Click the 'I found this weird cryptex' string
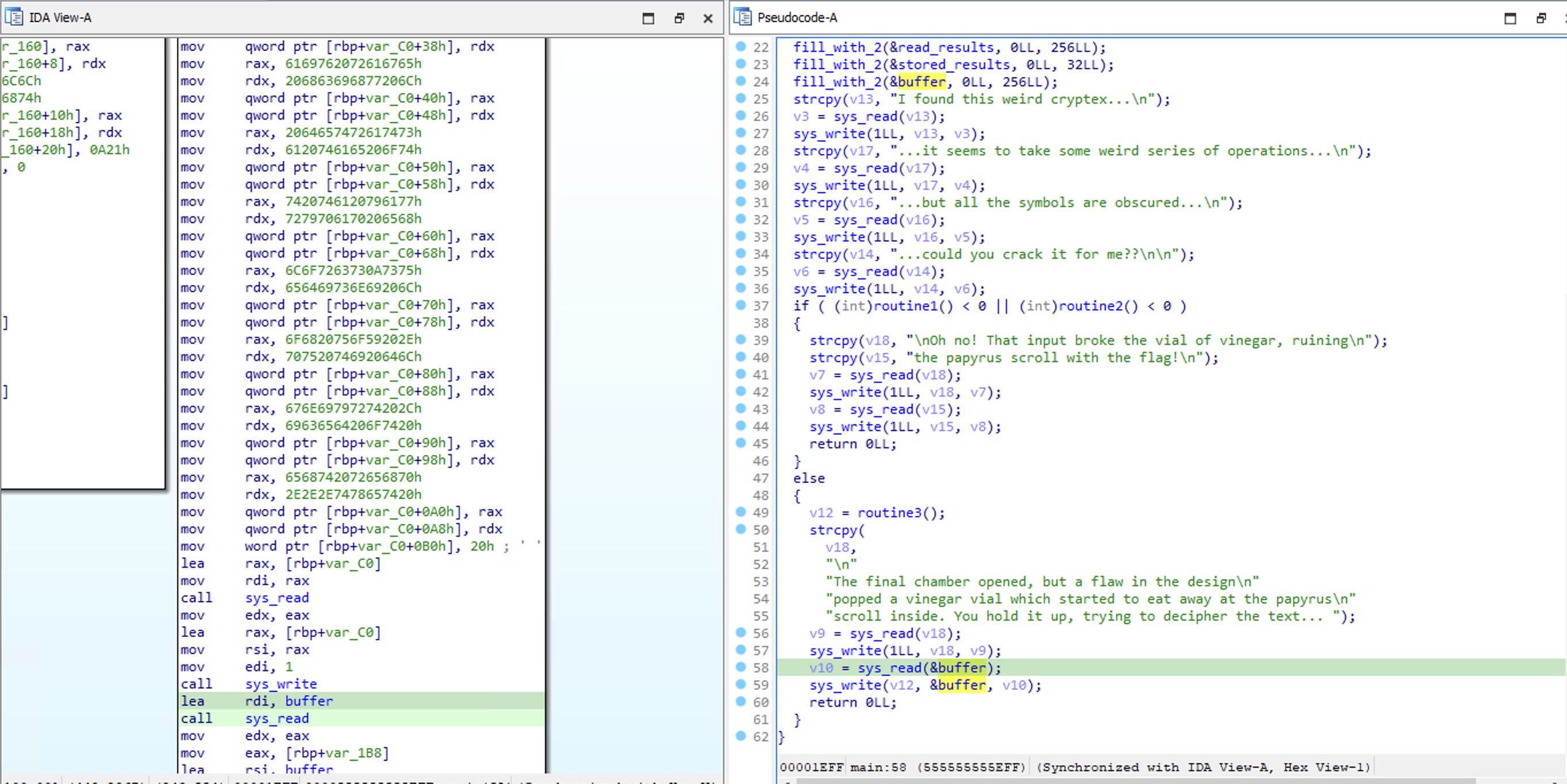The height and width of the screenshot is (784, 1567). point(1026,99)
